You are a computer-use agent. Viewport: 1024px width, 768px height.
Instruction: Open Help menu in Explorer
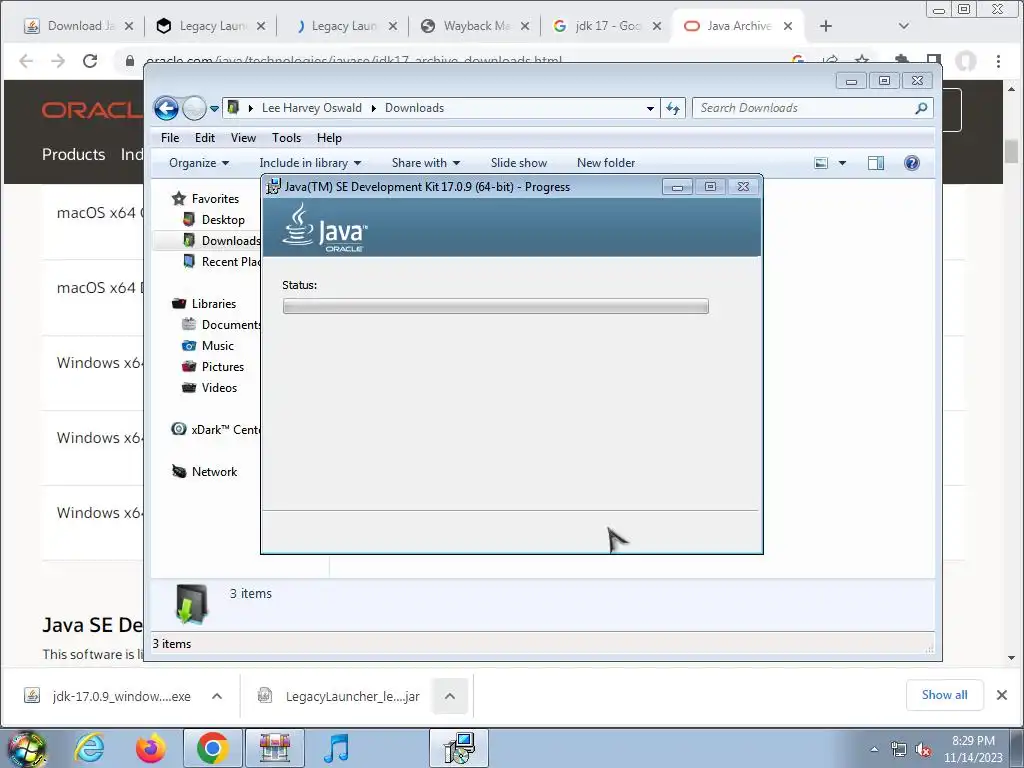(x=329, y=138)
